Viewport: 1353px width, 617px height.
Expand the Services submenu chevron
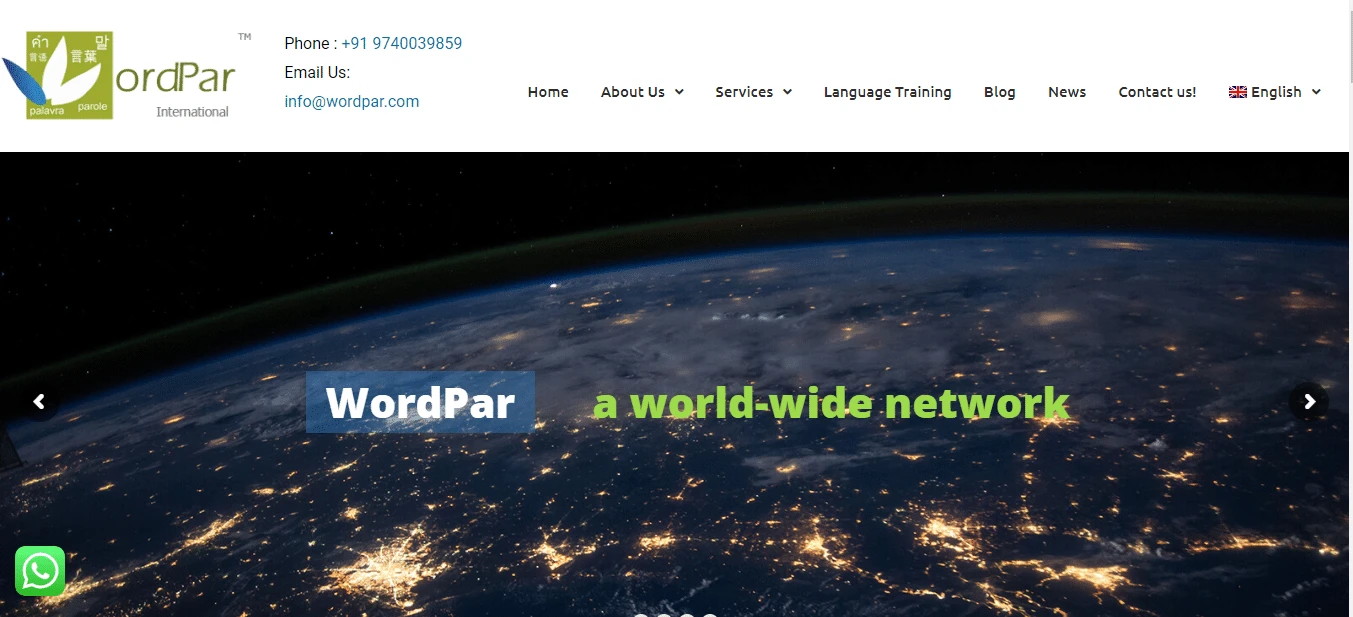click(x=787, y=92)
